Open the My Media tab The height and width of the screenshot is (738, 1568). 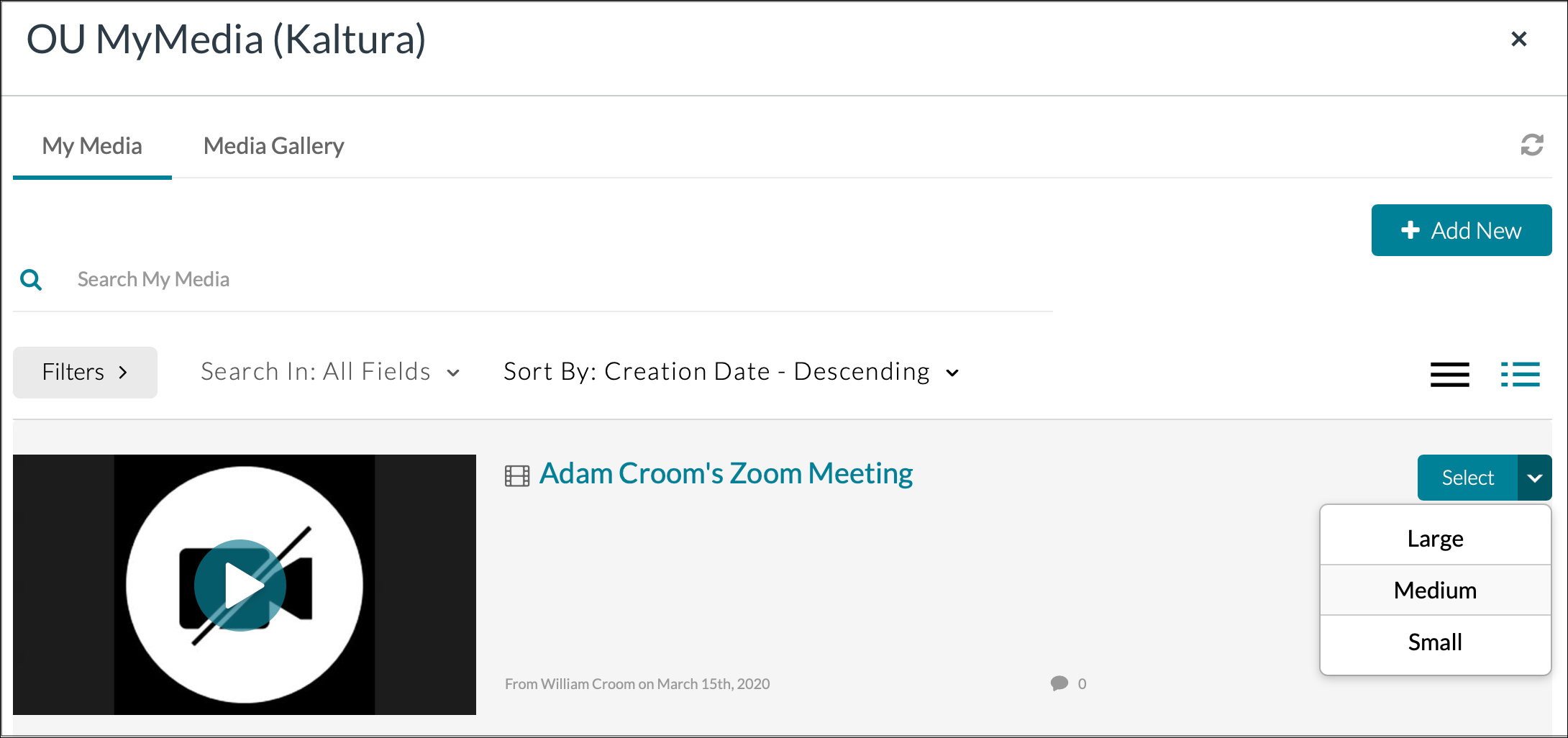92,146
